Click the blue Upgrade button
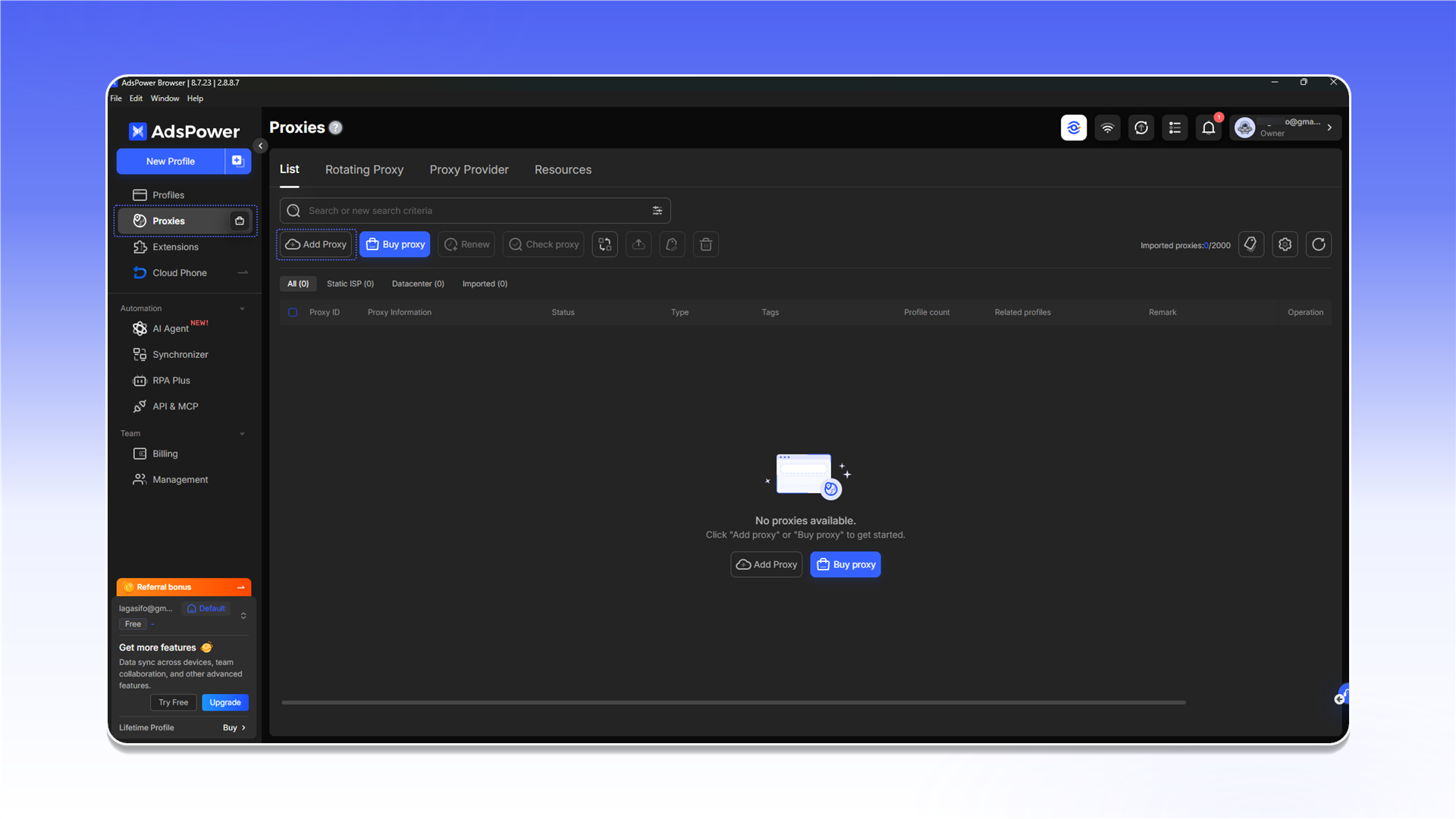The height and width of the screenshot is (819, 1456). click(x=225, y=702)
